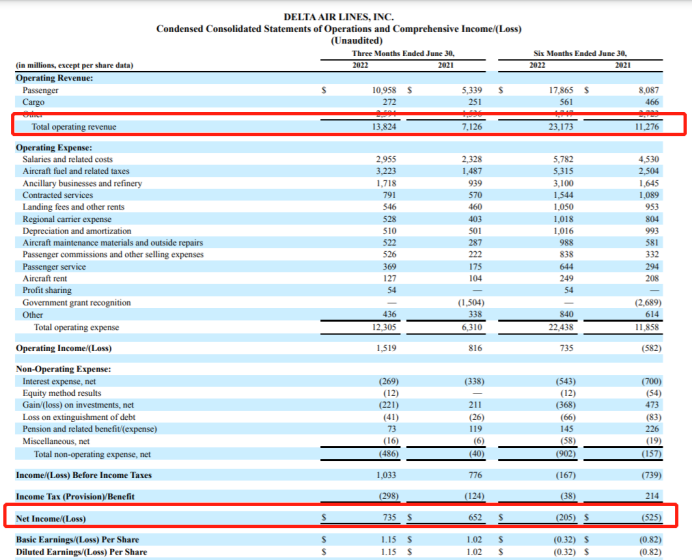Click total operating revenue '11,276'
Screen dimensions: 692x560
647,127
